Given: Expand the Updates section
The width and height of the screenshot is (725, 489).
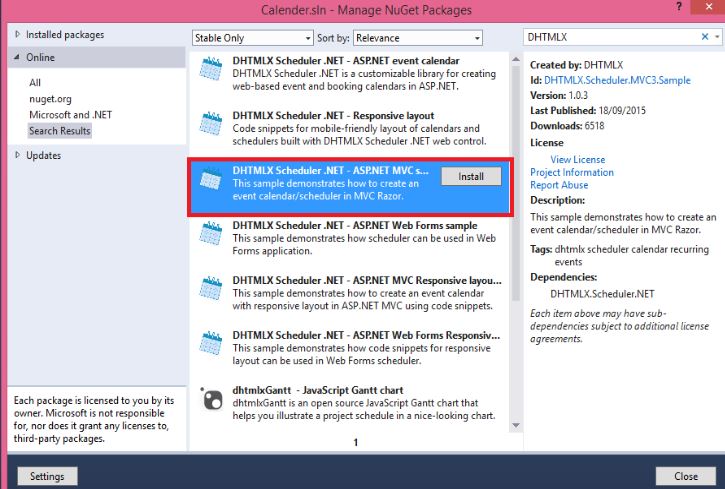Looking at the screenshot, I should tap(18, 155).
